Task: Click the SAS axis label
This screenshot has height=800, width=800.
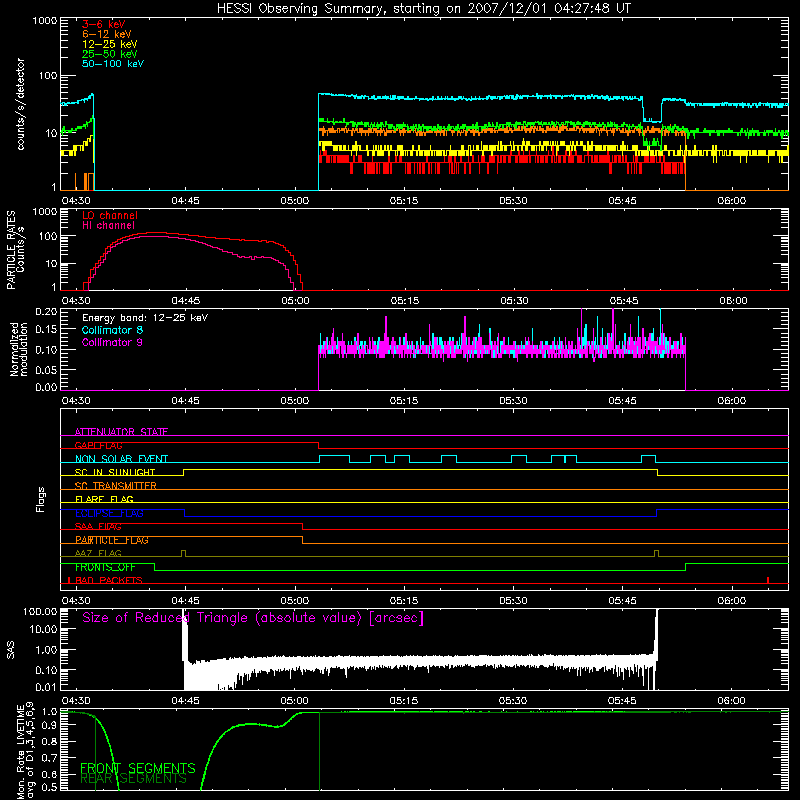Action: click(x=10, y=650)
